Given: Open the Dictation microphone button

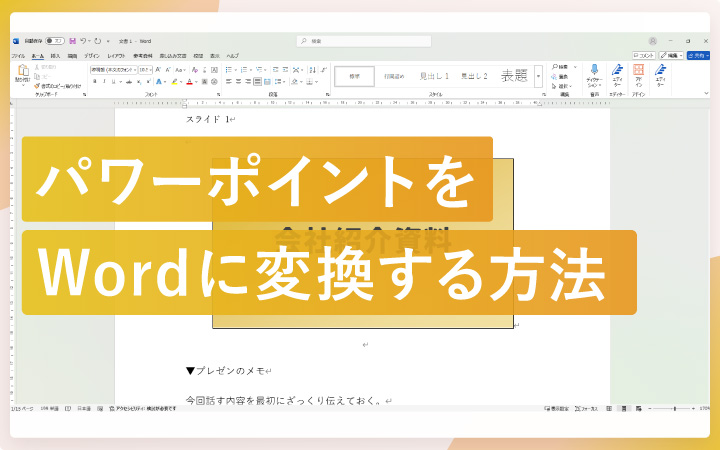Looking at the screenshot, I should (594, 76).
